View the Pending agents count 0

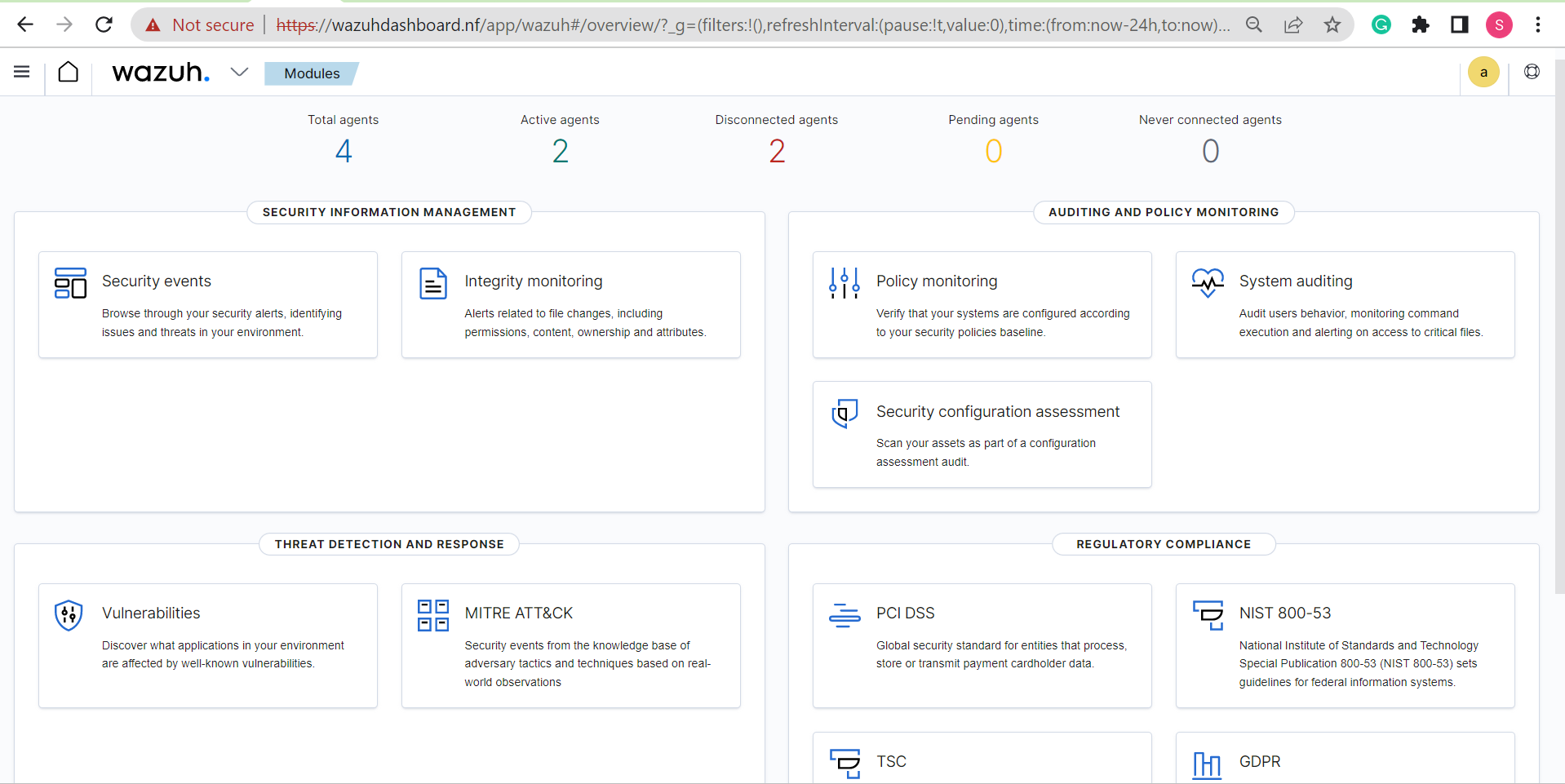pyautogui.click(x=993, y=151)
